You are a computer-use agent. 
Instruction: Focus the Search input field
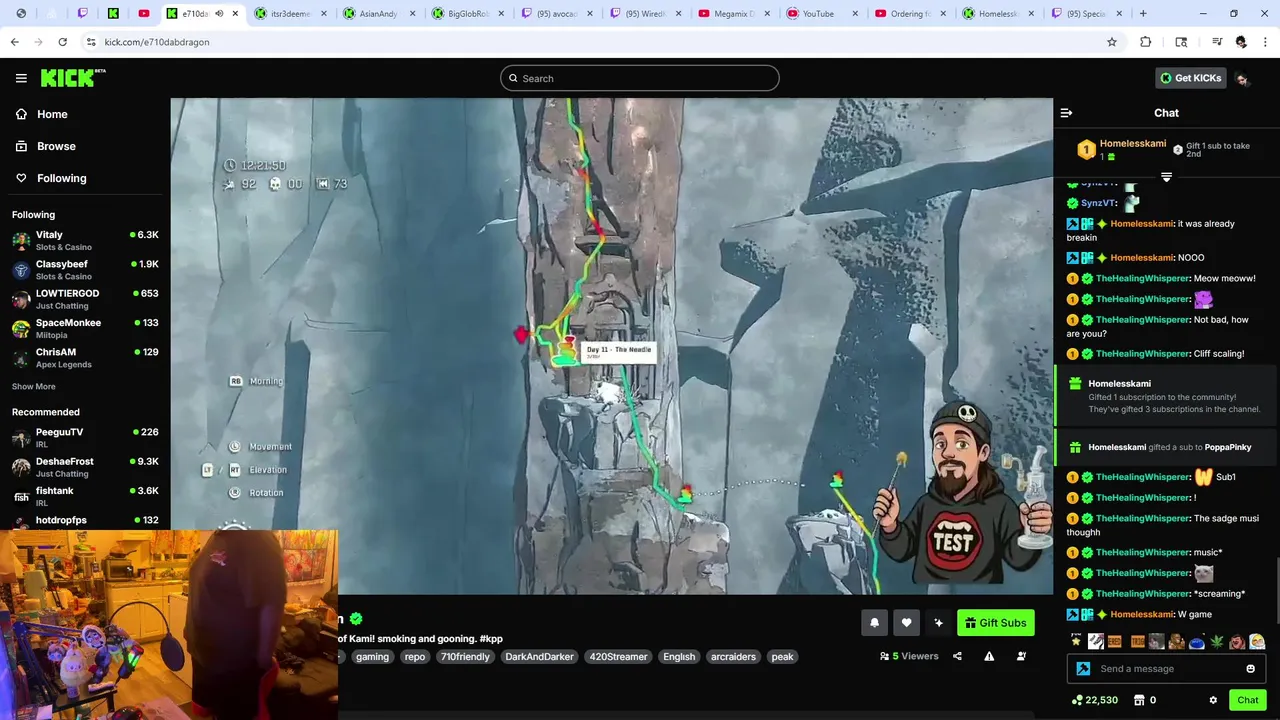tap(640, 78)
